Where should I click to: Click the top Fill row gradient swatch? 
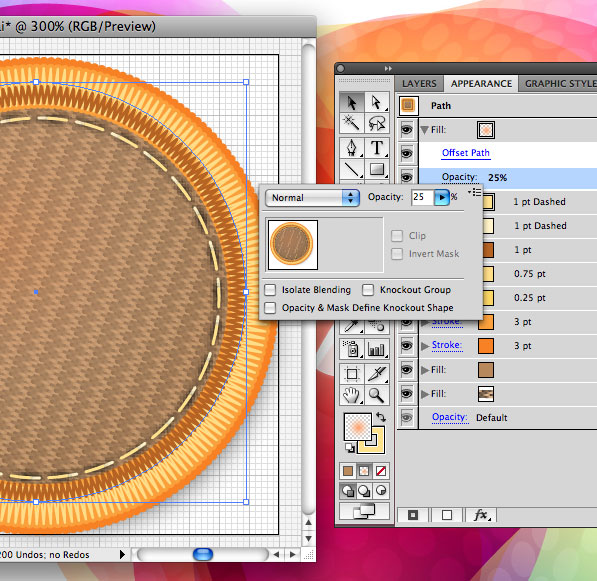coord(486,130)
